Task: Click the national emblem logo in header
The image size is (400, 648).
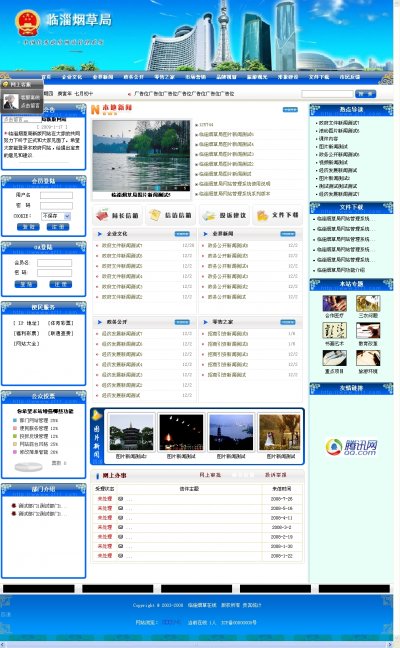Action: (x=27, y=23)
